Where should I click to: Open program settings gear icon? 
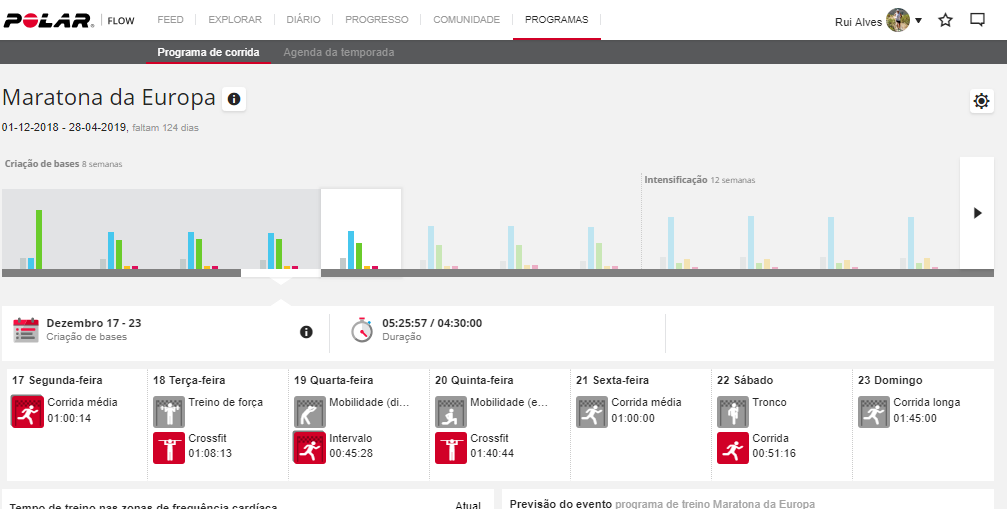pos(981,101)
